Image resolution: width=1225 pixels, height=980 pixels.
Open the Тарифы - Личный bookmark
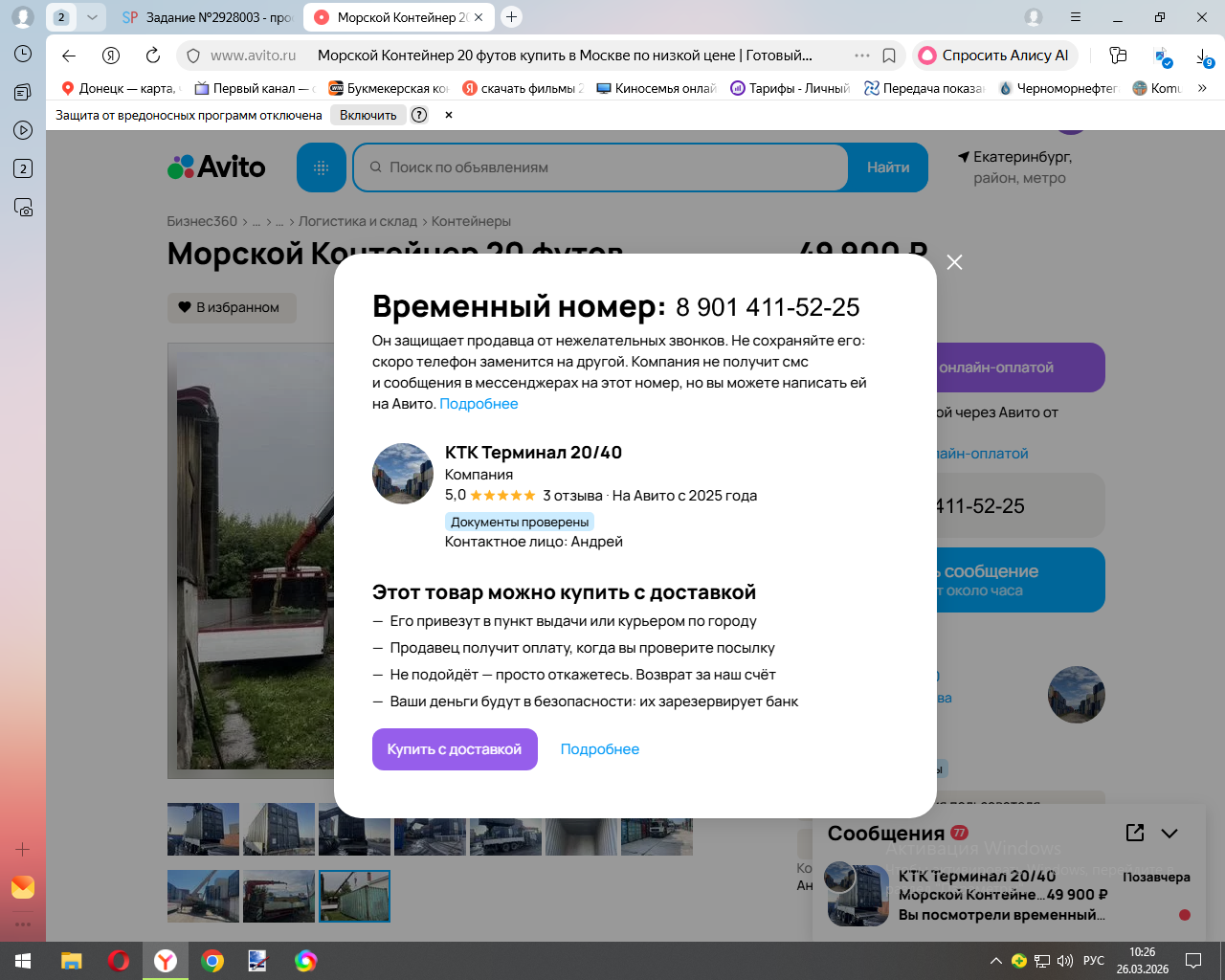tap(791, 88)
